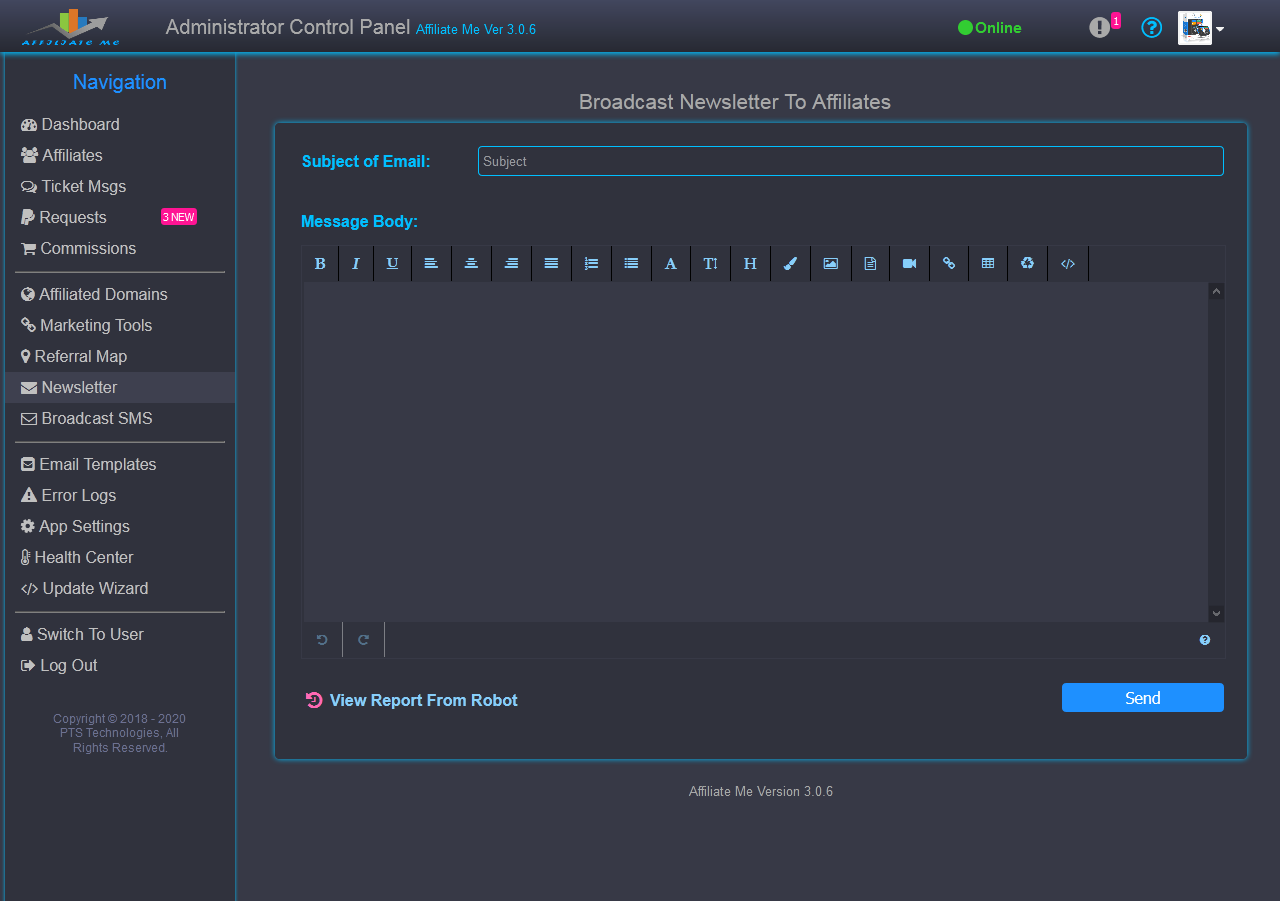Toggle italic formatting in the editor
The width and height of the screenshot is (1280, 901).
(356, 264)
